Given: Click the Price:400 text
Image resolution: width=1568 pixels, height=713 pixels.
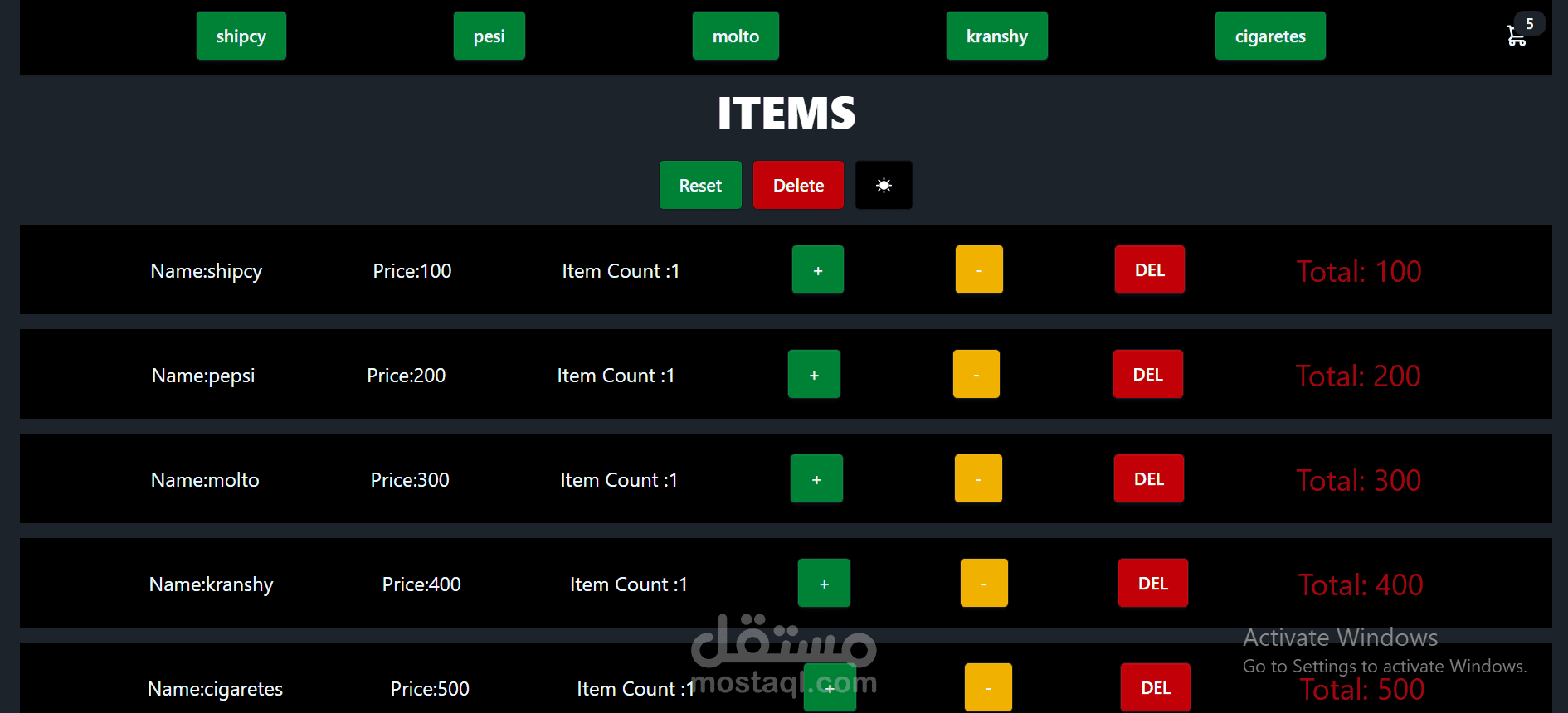Looking at the screenshot, I should click(421, 584).
